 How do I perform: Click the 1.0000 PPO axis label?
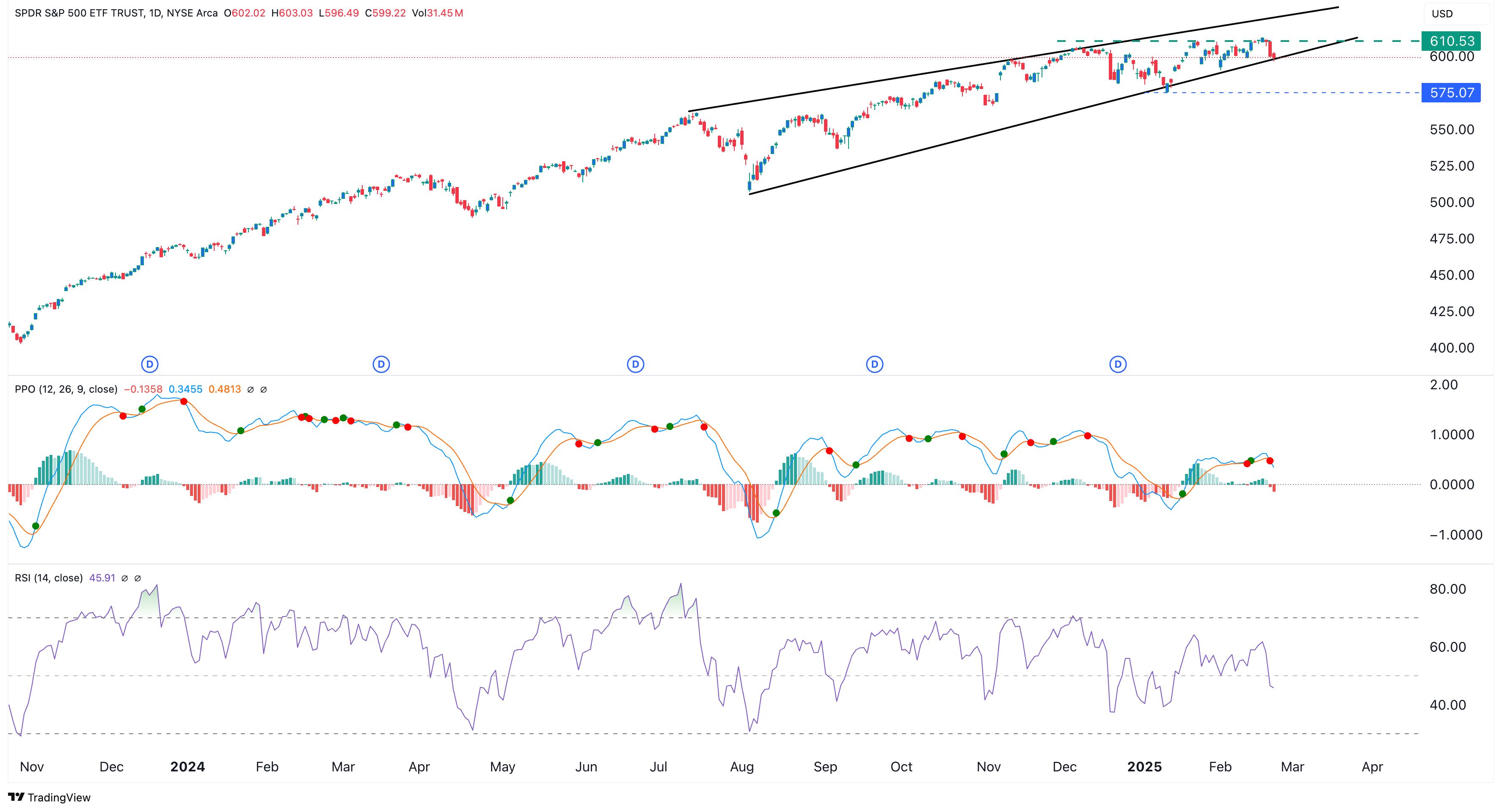tap(1452, 435)
